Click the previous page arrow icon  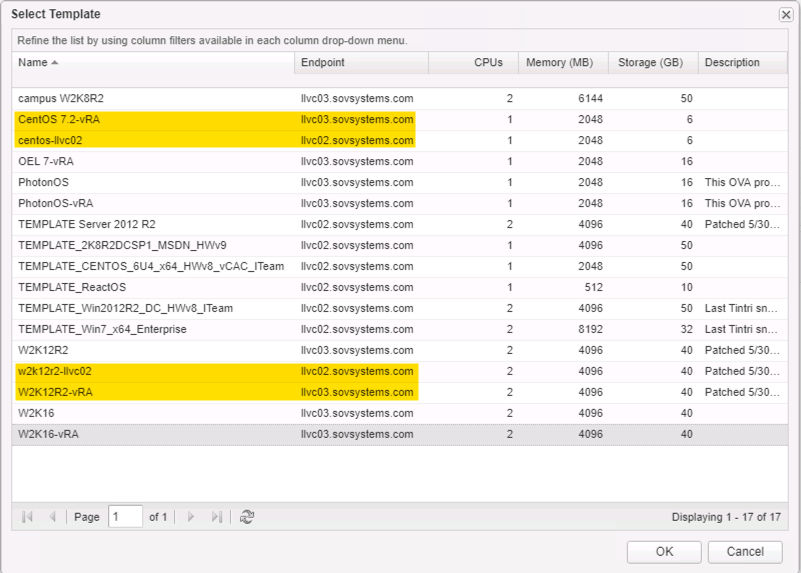(x=52, y=517)
